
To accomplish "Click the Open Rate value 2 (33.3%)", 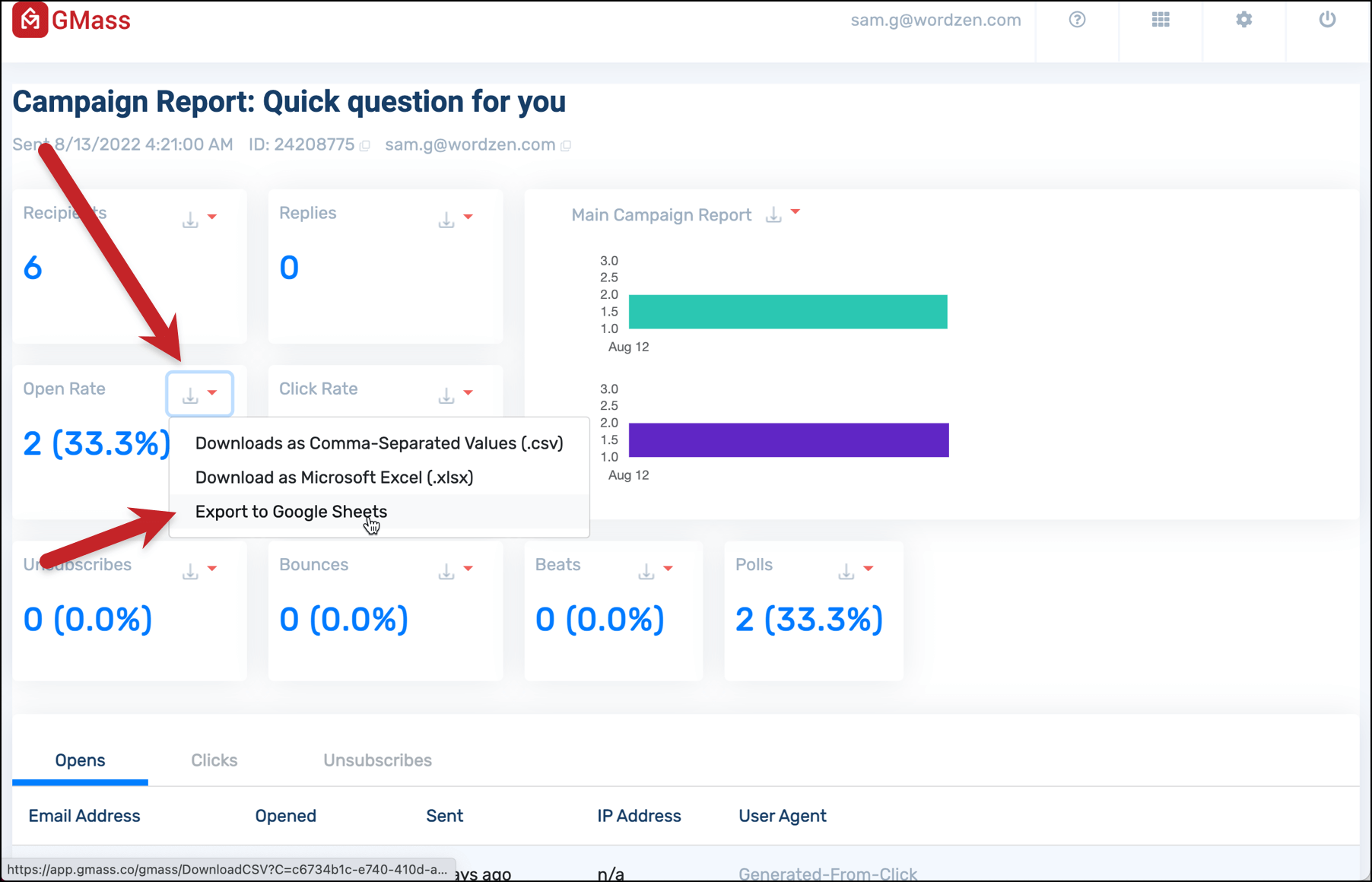I will coord(97,443).
